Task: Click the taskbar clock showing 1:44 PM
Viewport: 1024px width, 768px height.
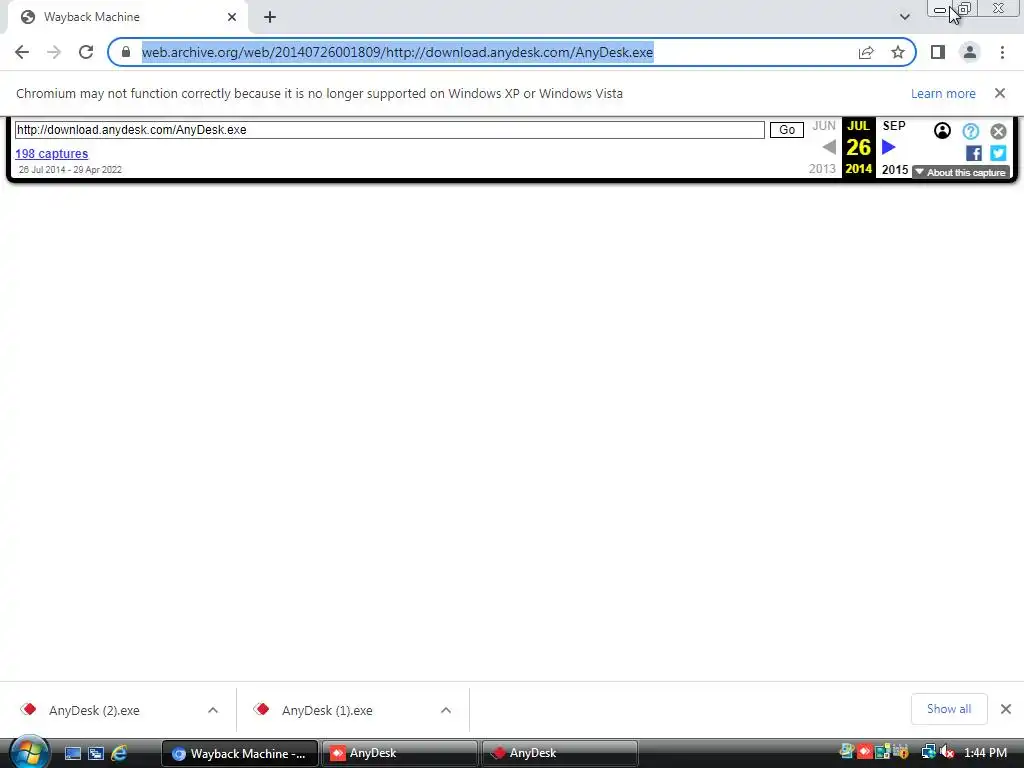Action: [x=985, y=753]
